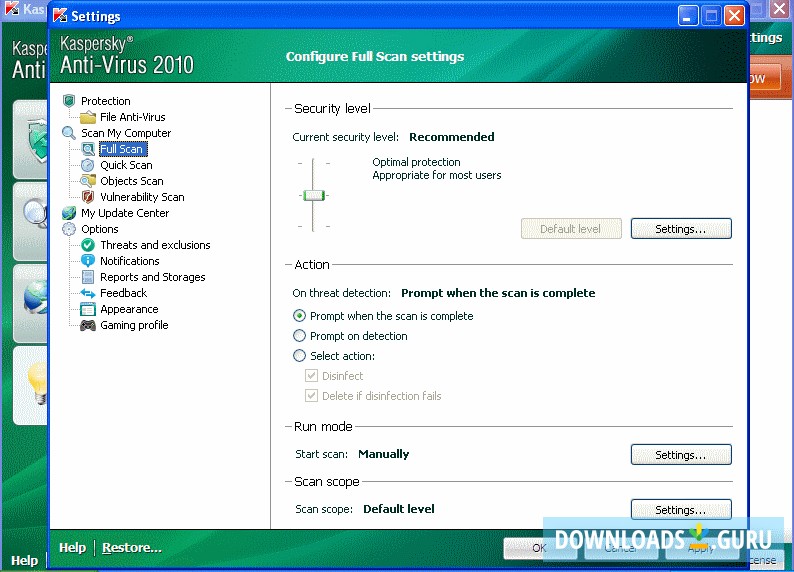Click the light bulb icon in background window
The width and height of the screenshot is (794, 572).
(x=37, y=385)
